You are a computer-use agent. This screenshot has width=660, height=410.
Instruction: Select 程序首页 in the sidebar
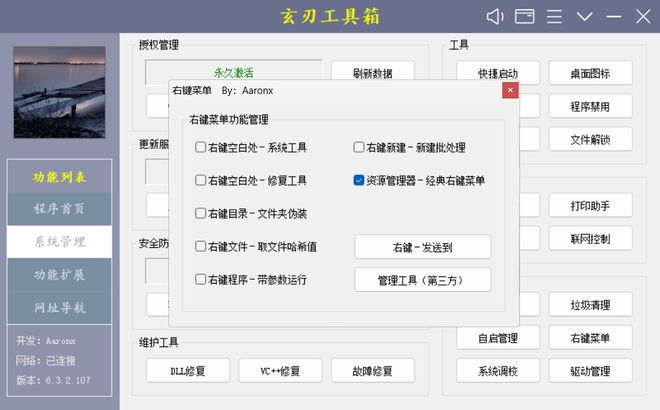[x=59, y=209]
